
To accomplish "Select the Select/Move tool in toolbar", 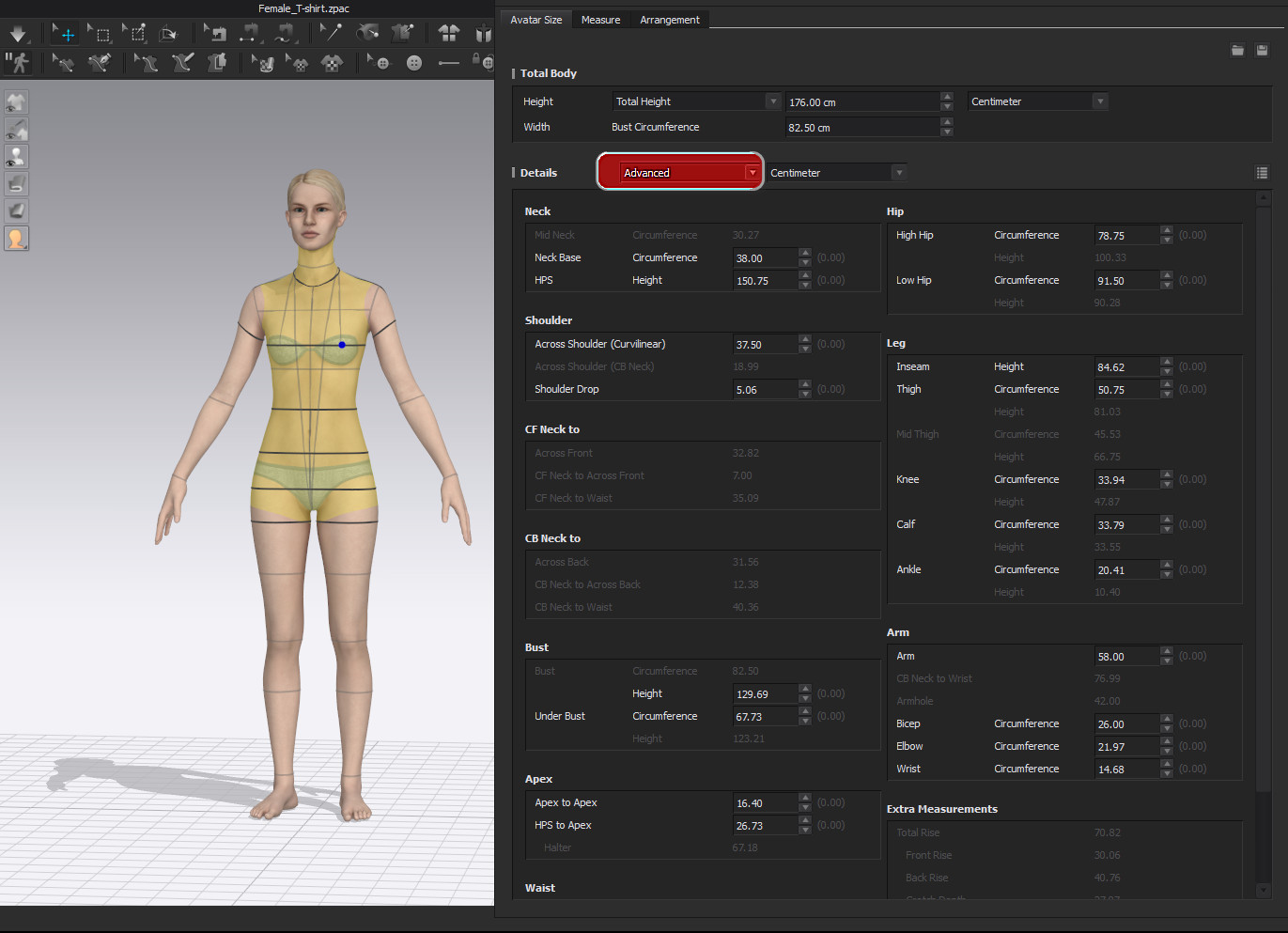I will (x=64, y=35).
